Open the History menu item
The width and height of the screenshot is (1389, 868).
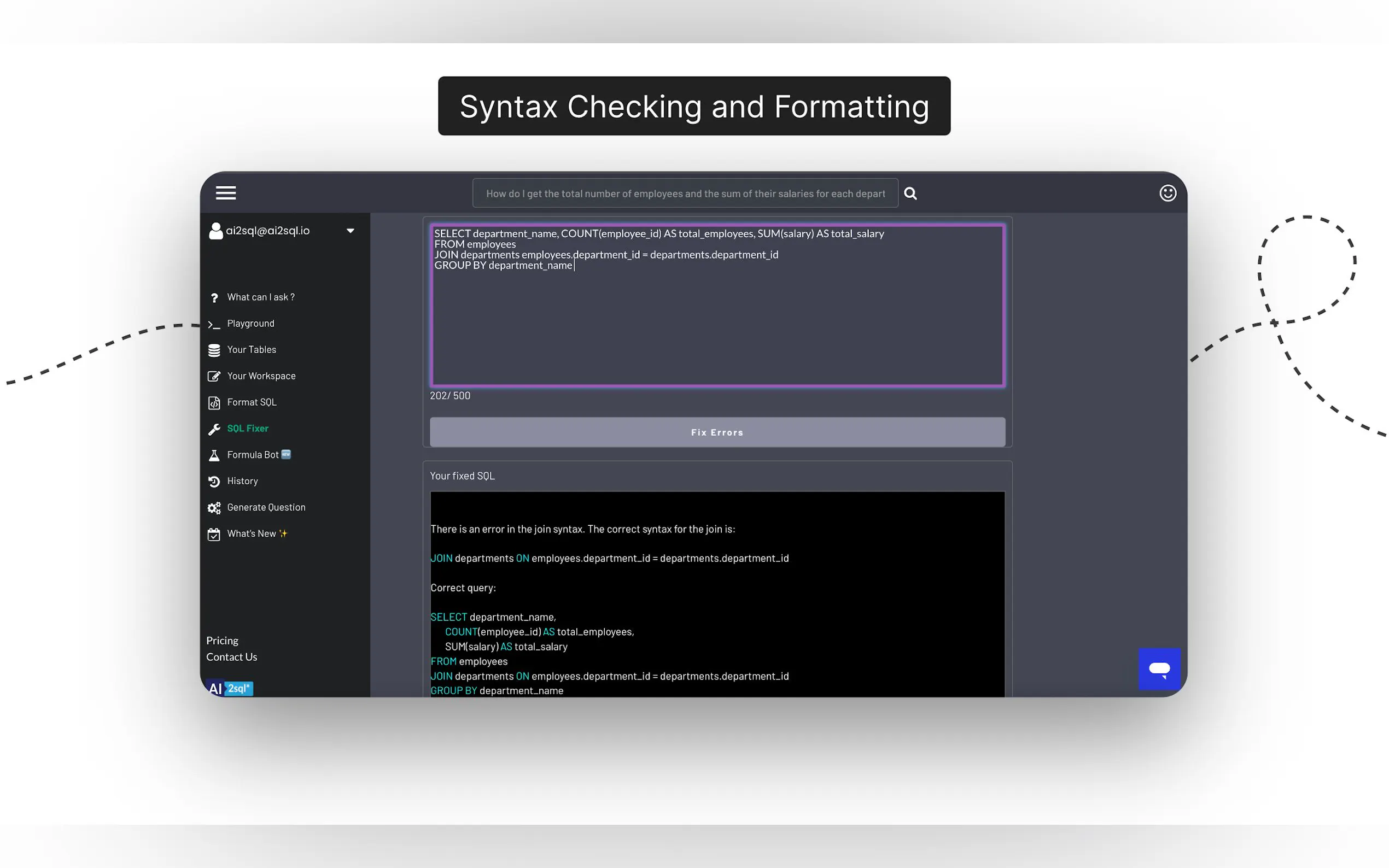242,481
